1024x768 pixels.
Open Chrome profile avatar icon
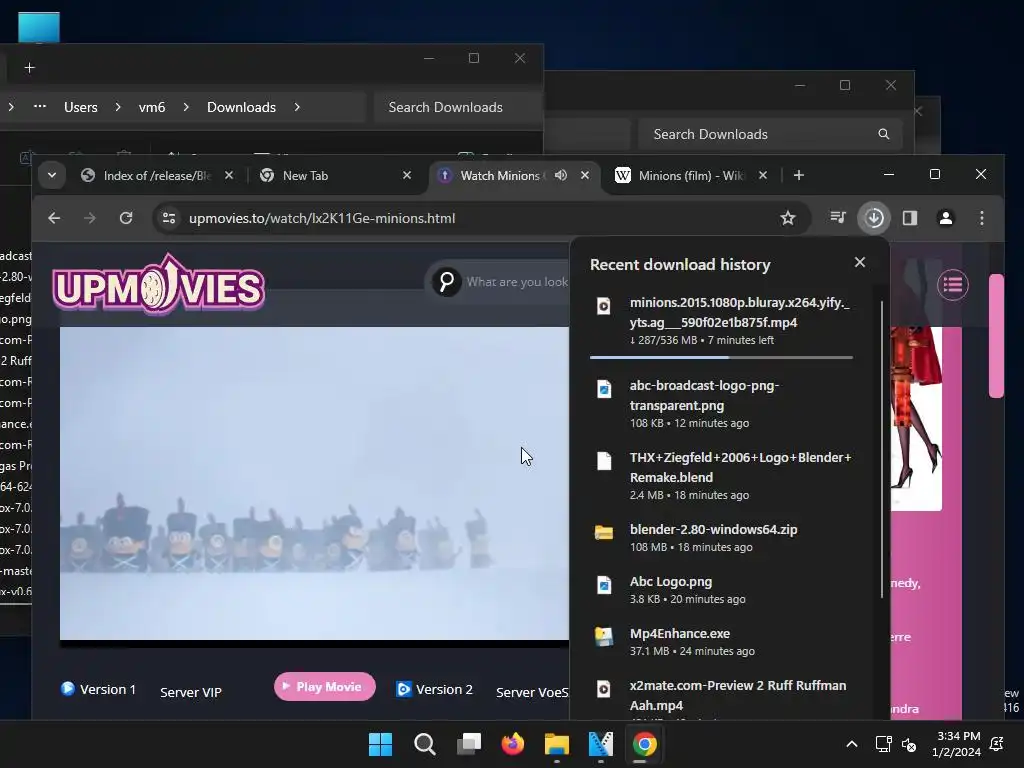[946, 218]
